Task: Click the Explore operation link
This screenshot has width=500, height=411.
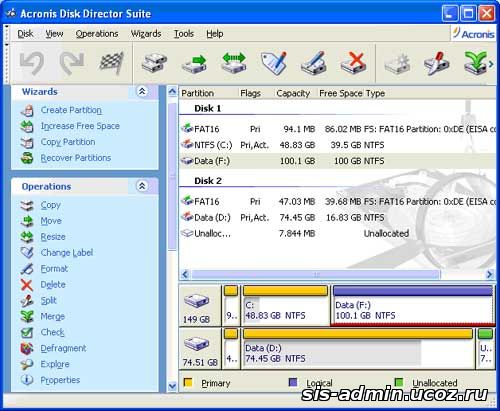Action: tap(55, 364)
